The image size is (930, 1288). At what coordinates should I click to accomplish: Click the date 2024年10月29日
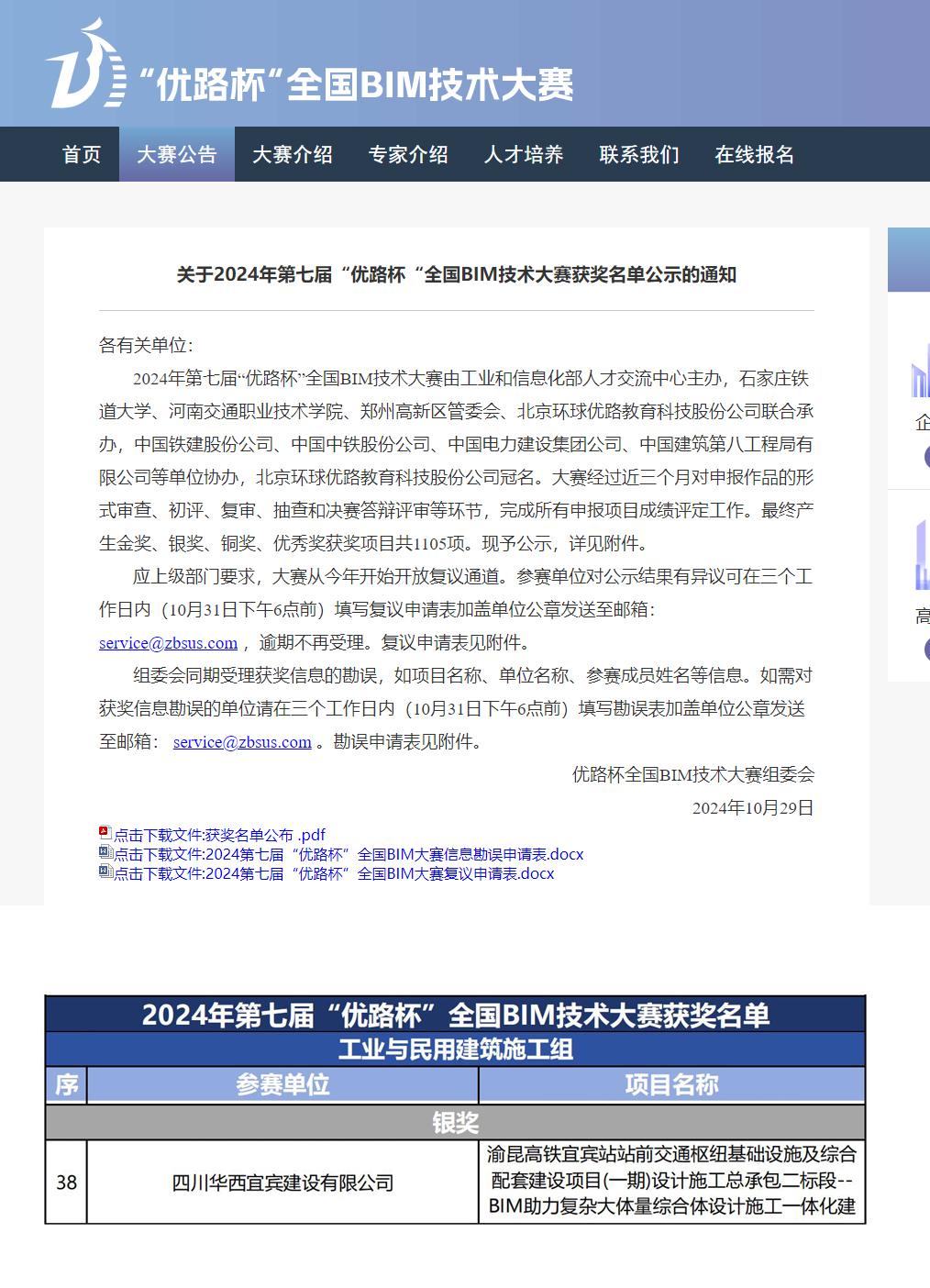[753, 807]
